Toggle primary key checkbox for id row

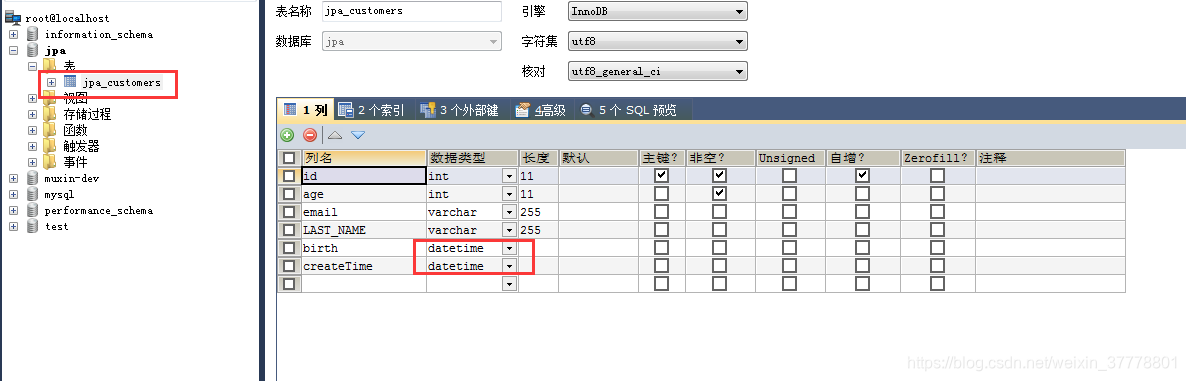(x=662, y=175)
